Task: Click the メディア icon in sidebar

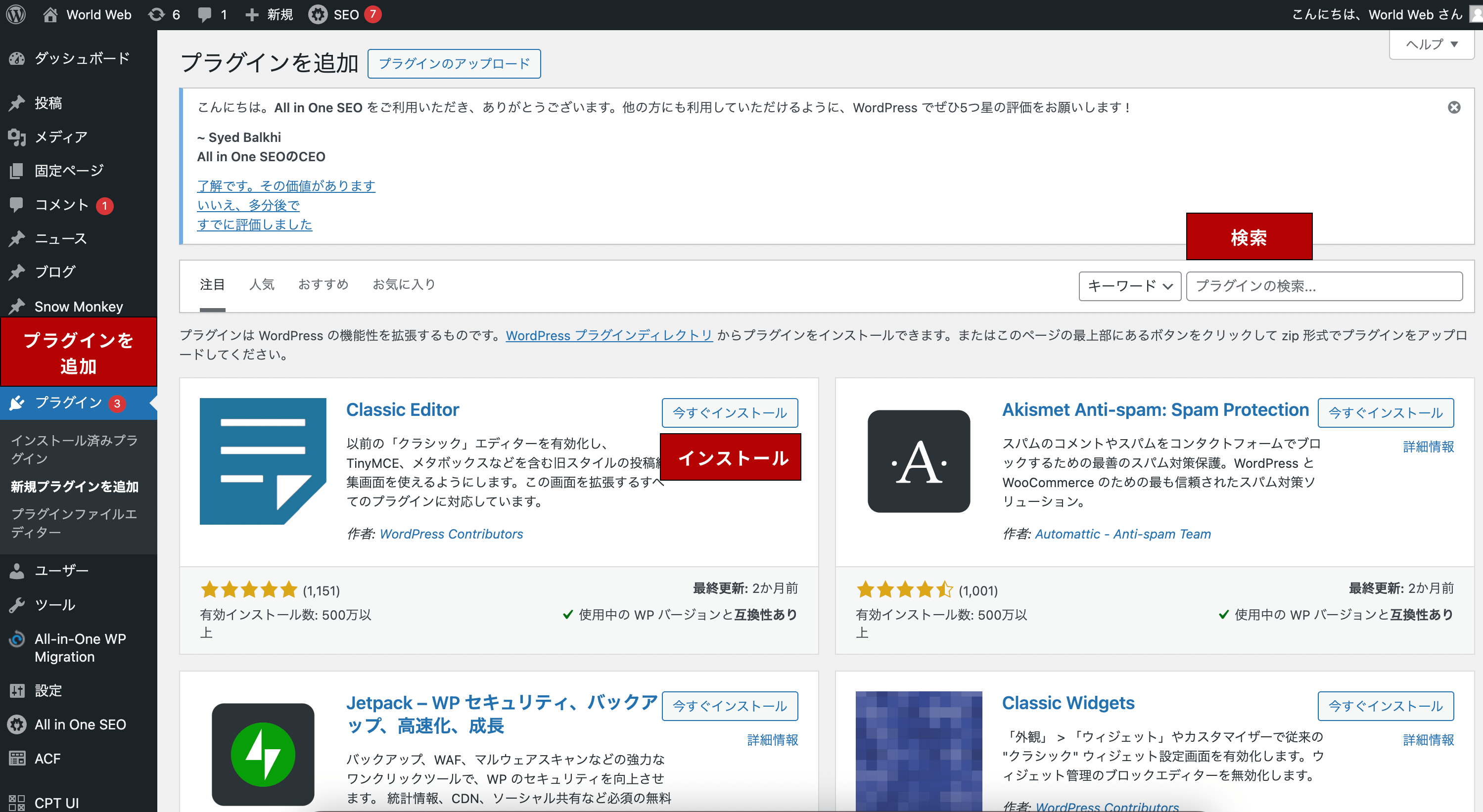Action: pos(17,137)
